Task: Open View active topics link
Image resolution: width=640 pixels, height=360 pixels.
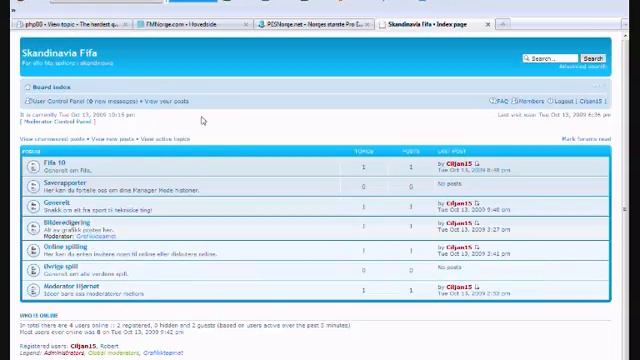Action: 165,139
